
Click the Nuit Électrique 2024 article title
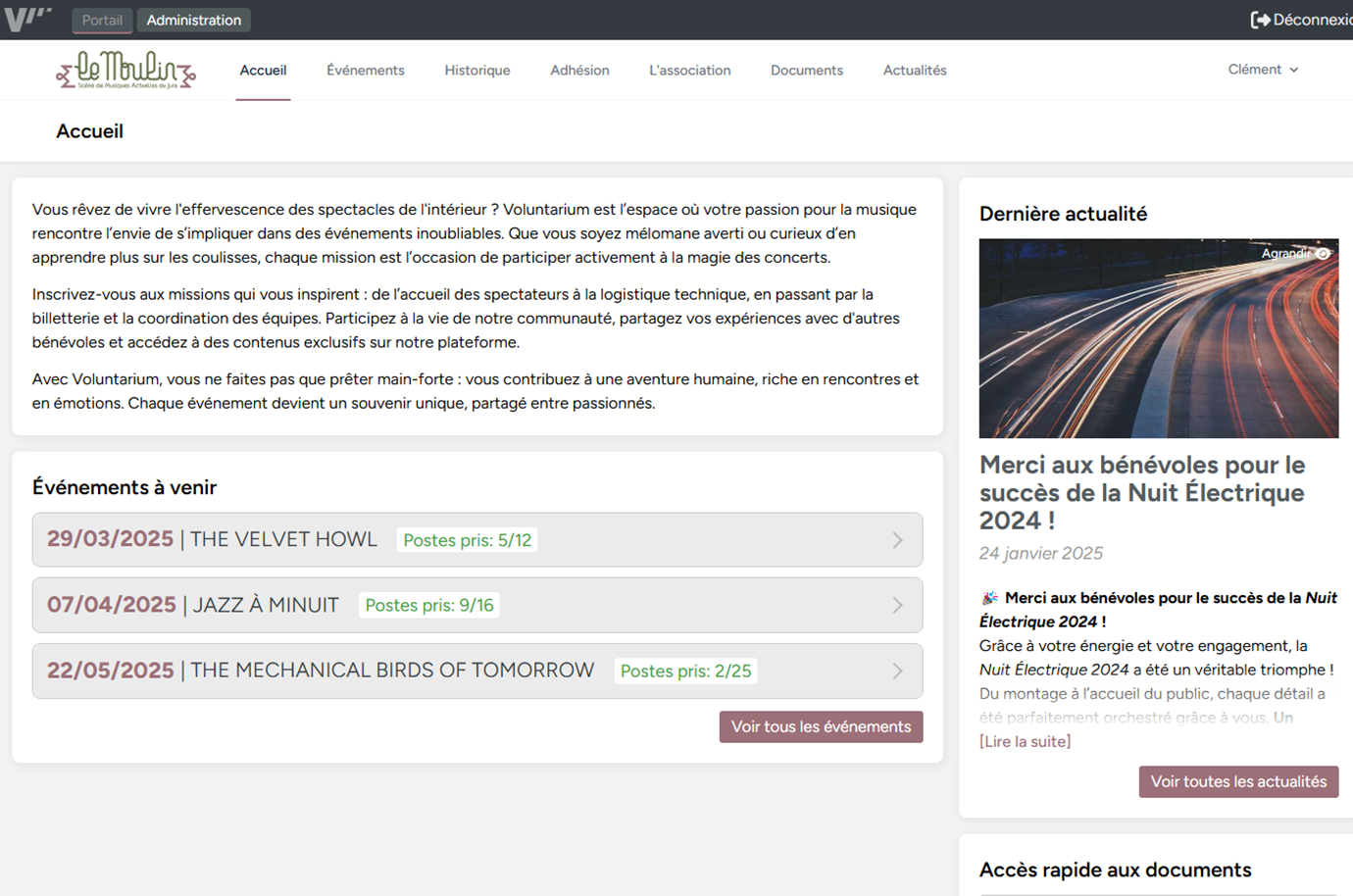tap(1141, 491)
